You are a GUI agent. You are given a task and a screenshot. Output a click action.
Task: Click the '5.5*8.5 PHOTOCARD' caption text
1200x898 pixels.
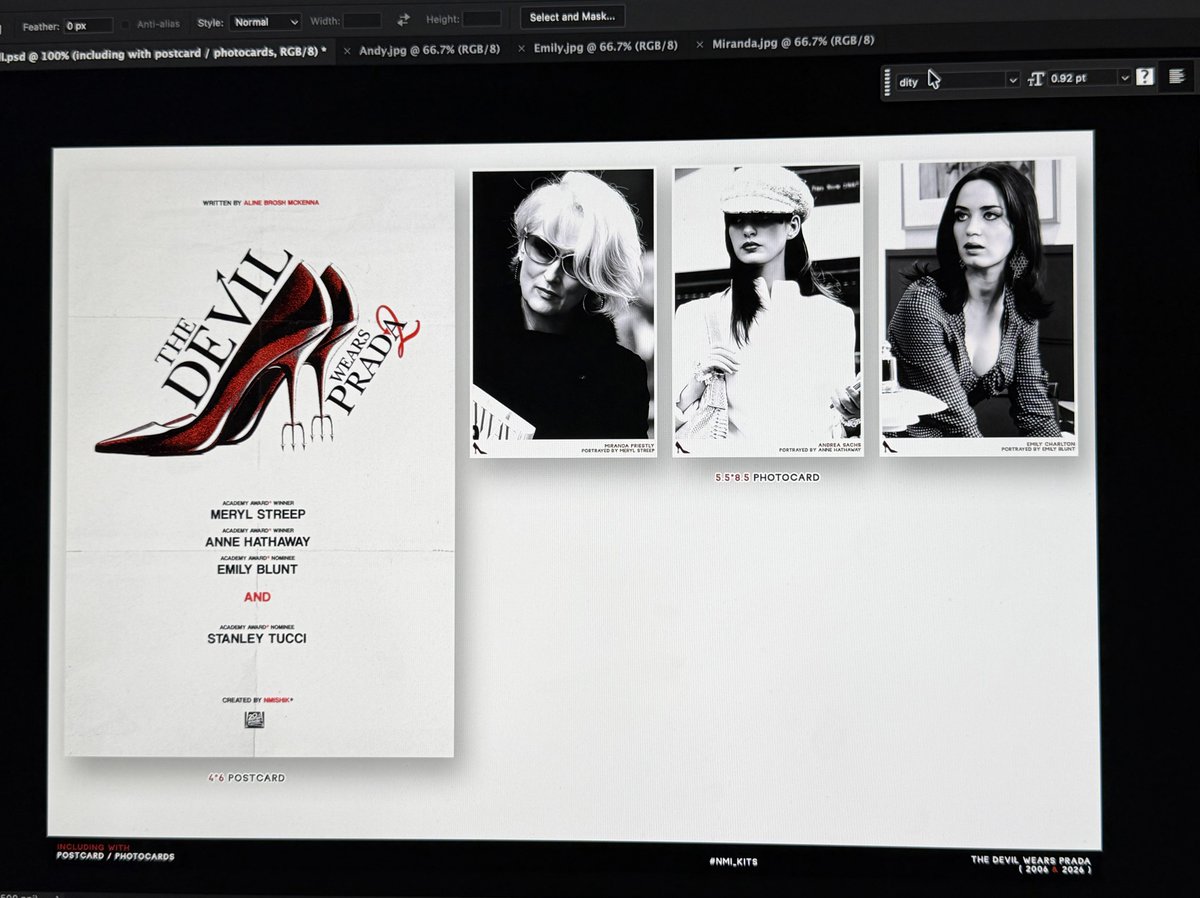point(767,477)
